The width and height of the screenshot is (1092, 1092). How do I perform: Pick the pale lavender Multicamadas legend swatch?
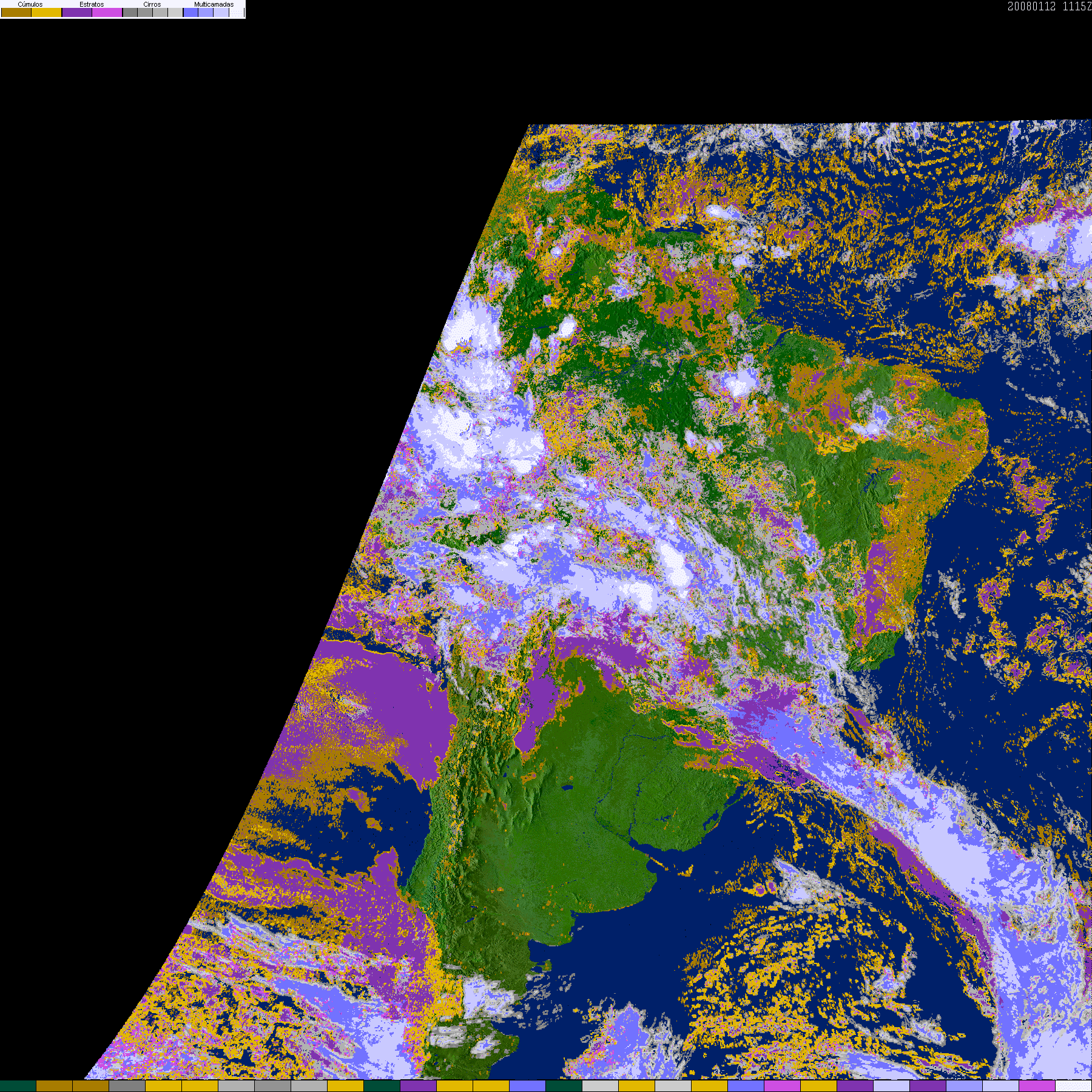(x=221, y=13)
